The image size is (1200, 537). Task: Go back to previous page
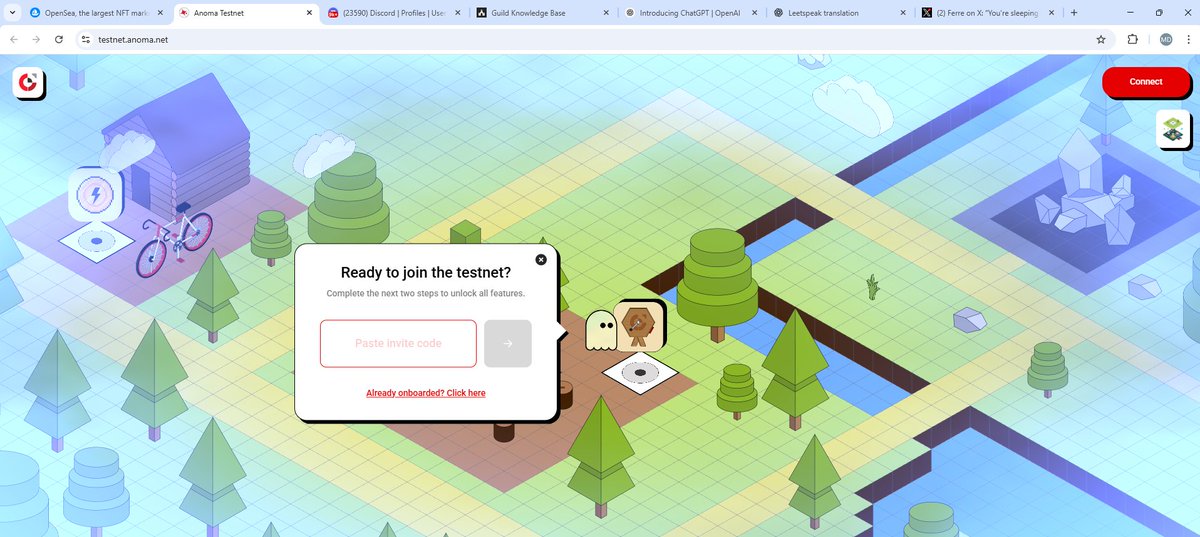pyautogui.click(x=14, y=39)
